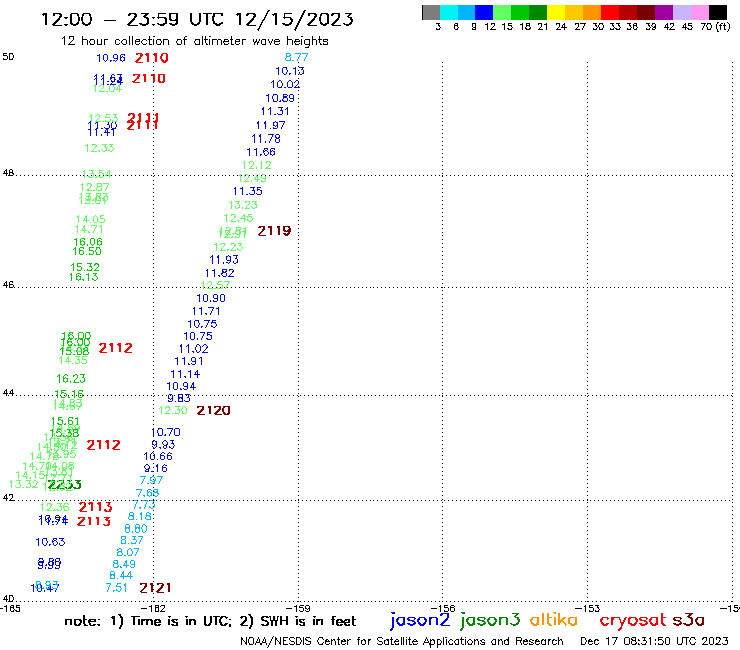Click the 11.78 wave height value

[266, 139]
